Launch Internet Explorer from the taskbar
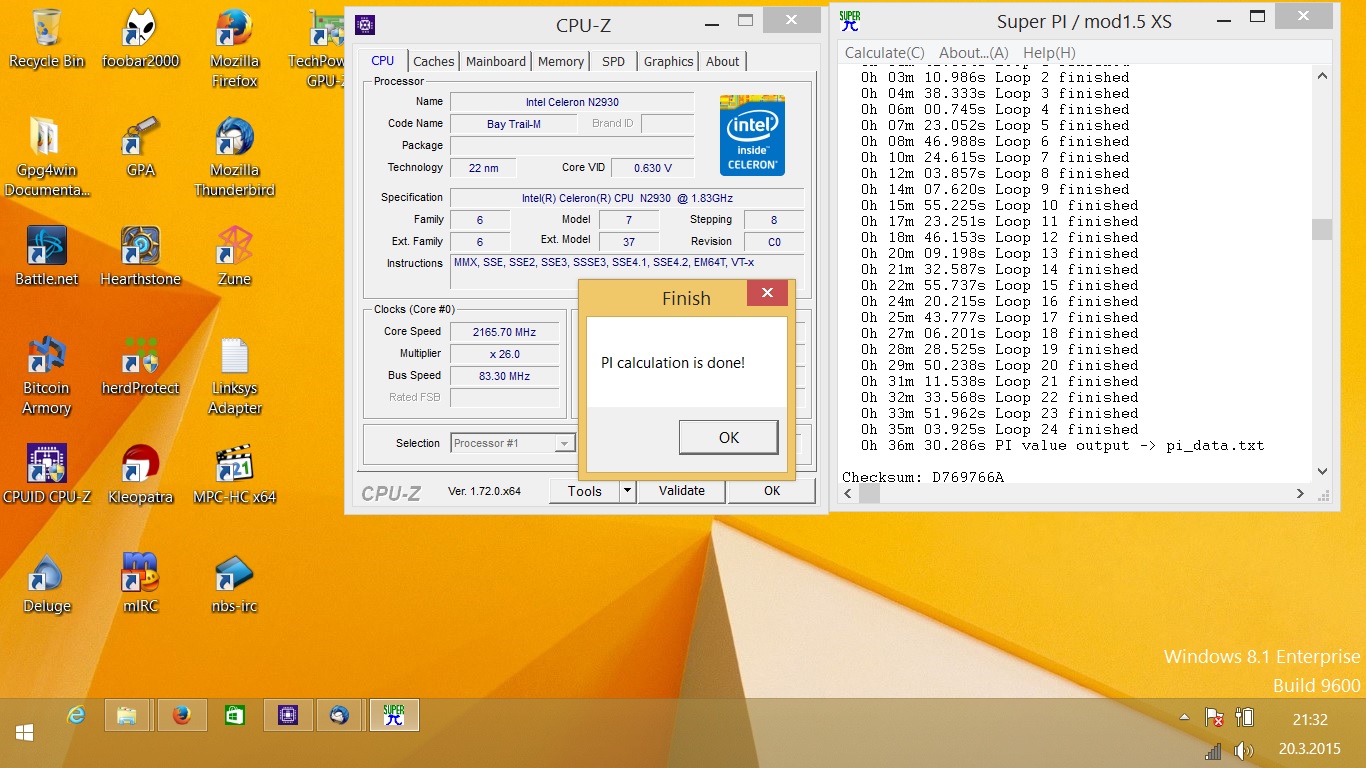The height and width of the screenshot is (768, 1366). (x=75, y=715)
